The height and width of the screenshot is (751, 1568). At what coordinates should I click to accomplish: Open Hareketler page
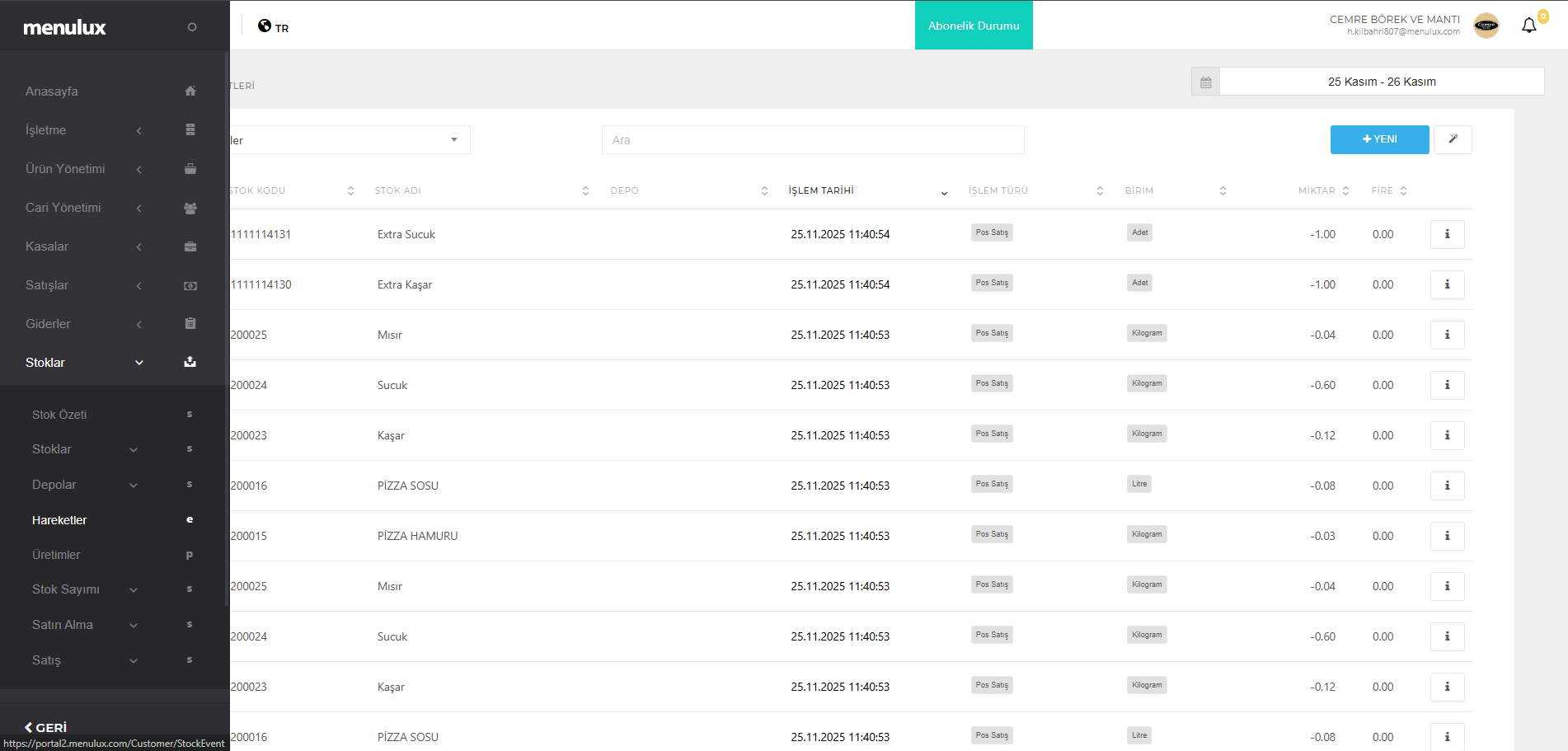tap(59, 520)
